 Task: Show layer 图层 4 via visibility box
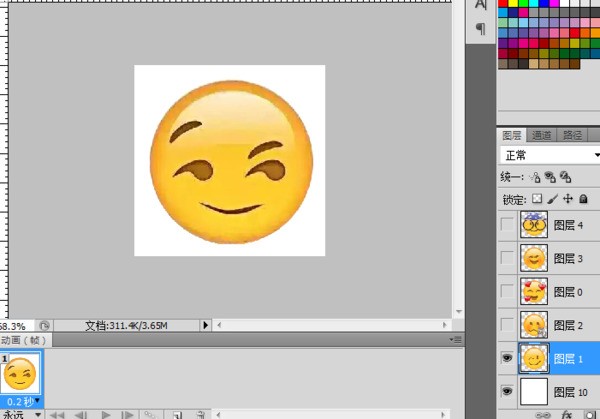[509, 227]
